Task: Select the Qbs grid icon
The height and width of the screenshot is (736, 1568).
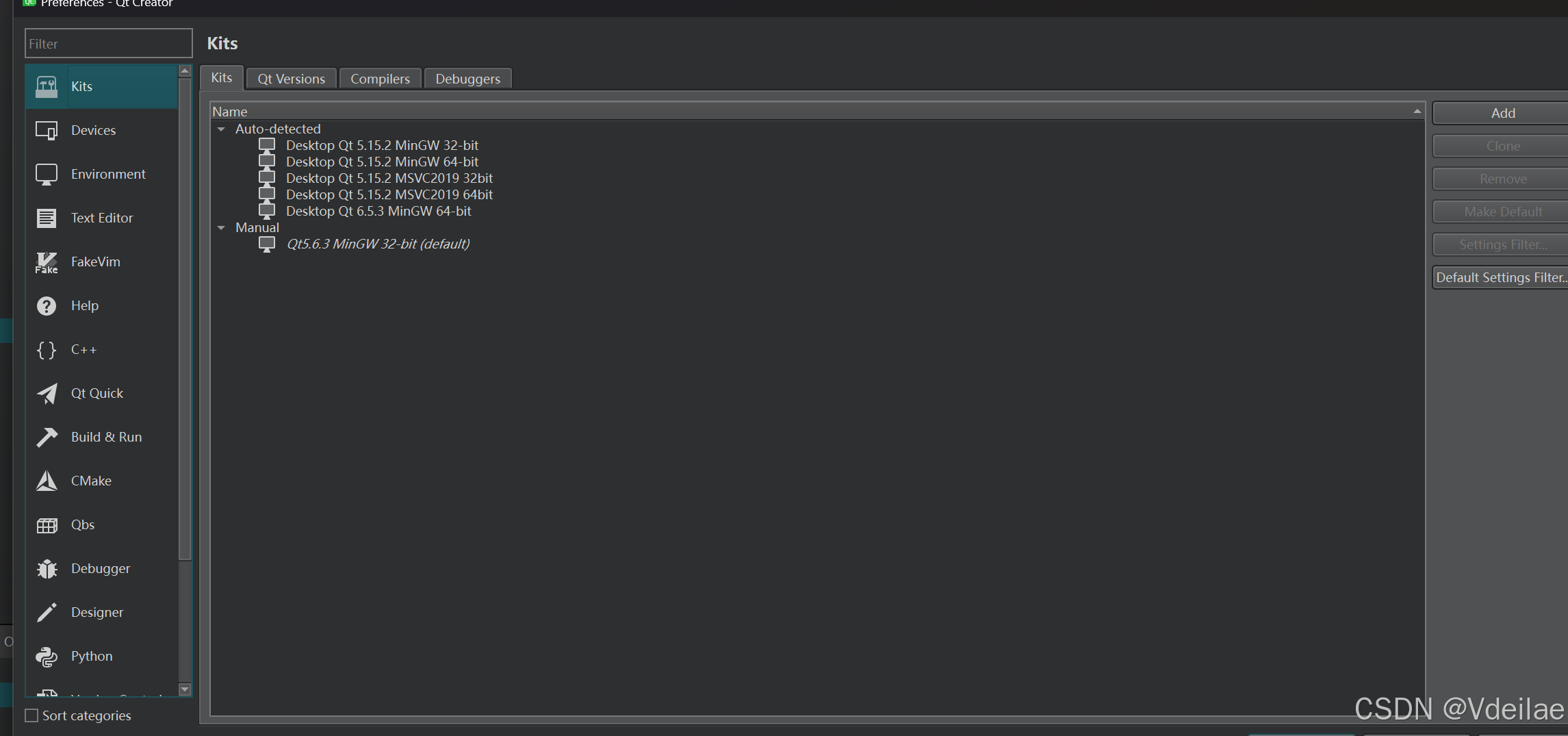Action: pos(47,524)
